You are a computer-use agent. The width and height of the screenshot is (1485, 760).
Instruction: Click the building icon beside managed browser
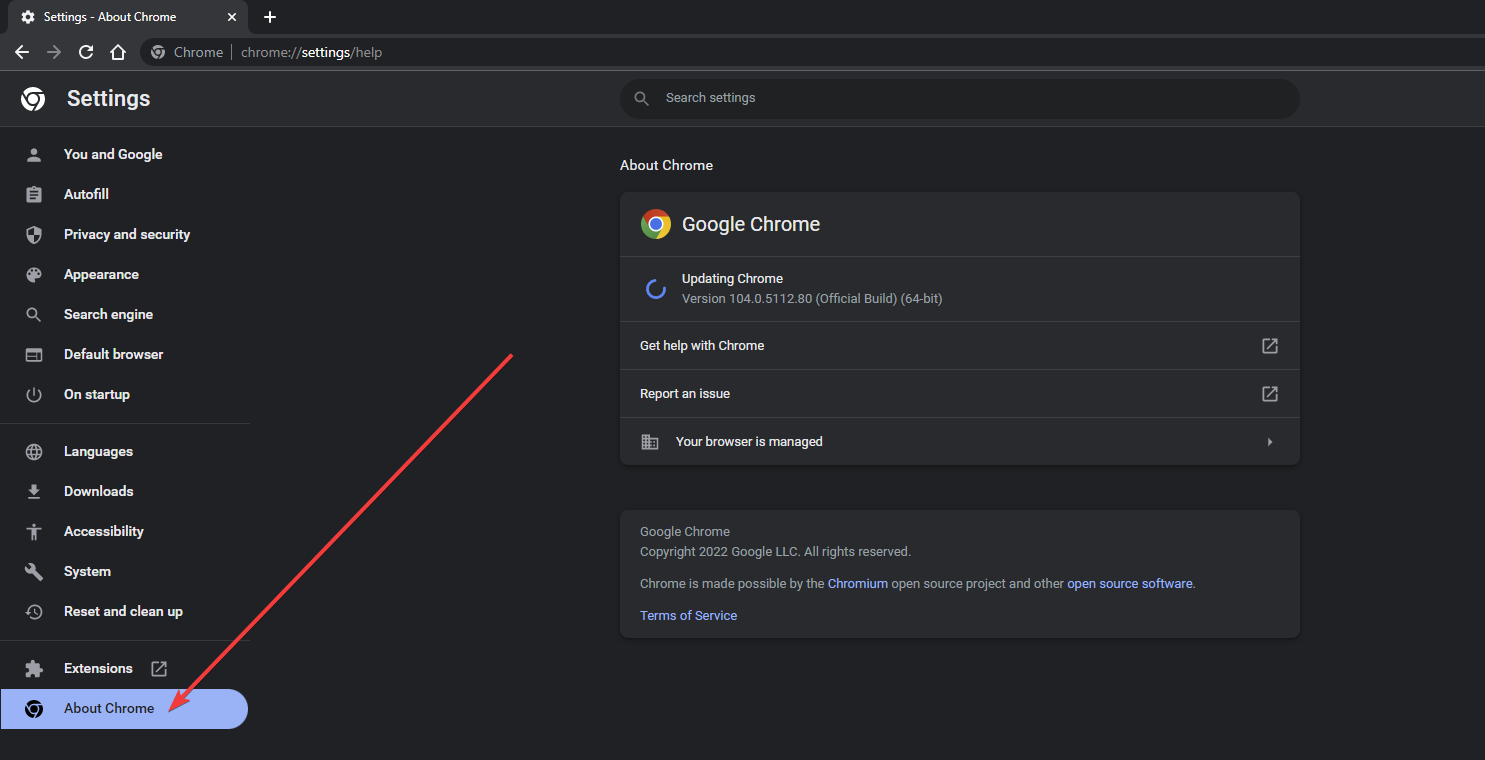click(x=650, y=441)
